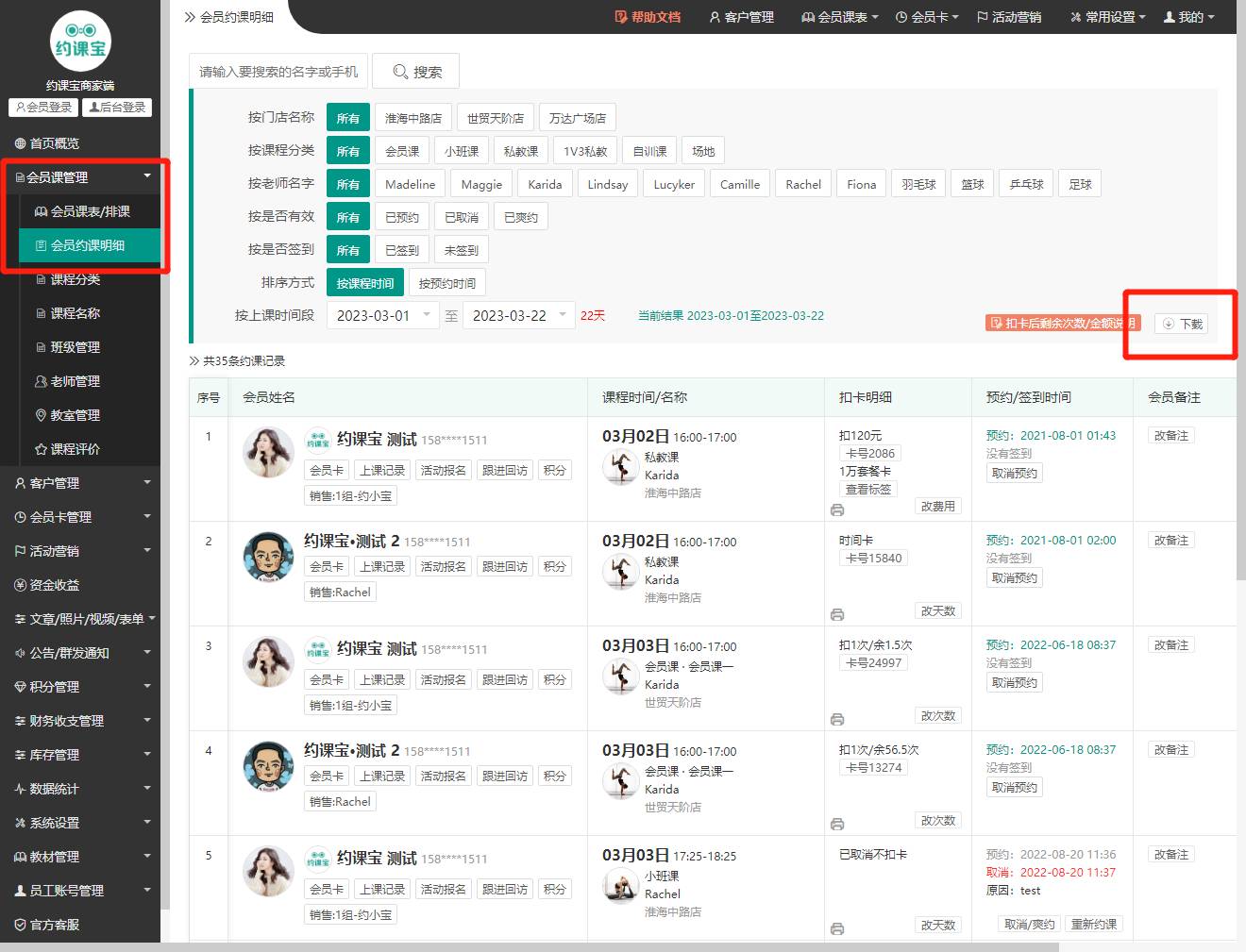Viewport: 1246px width, 952px height.
Task: Expand 数据统计 sidebar section
Action: pos(80,789)
